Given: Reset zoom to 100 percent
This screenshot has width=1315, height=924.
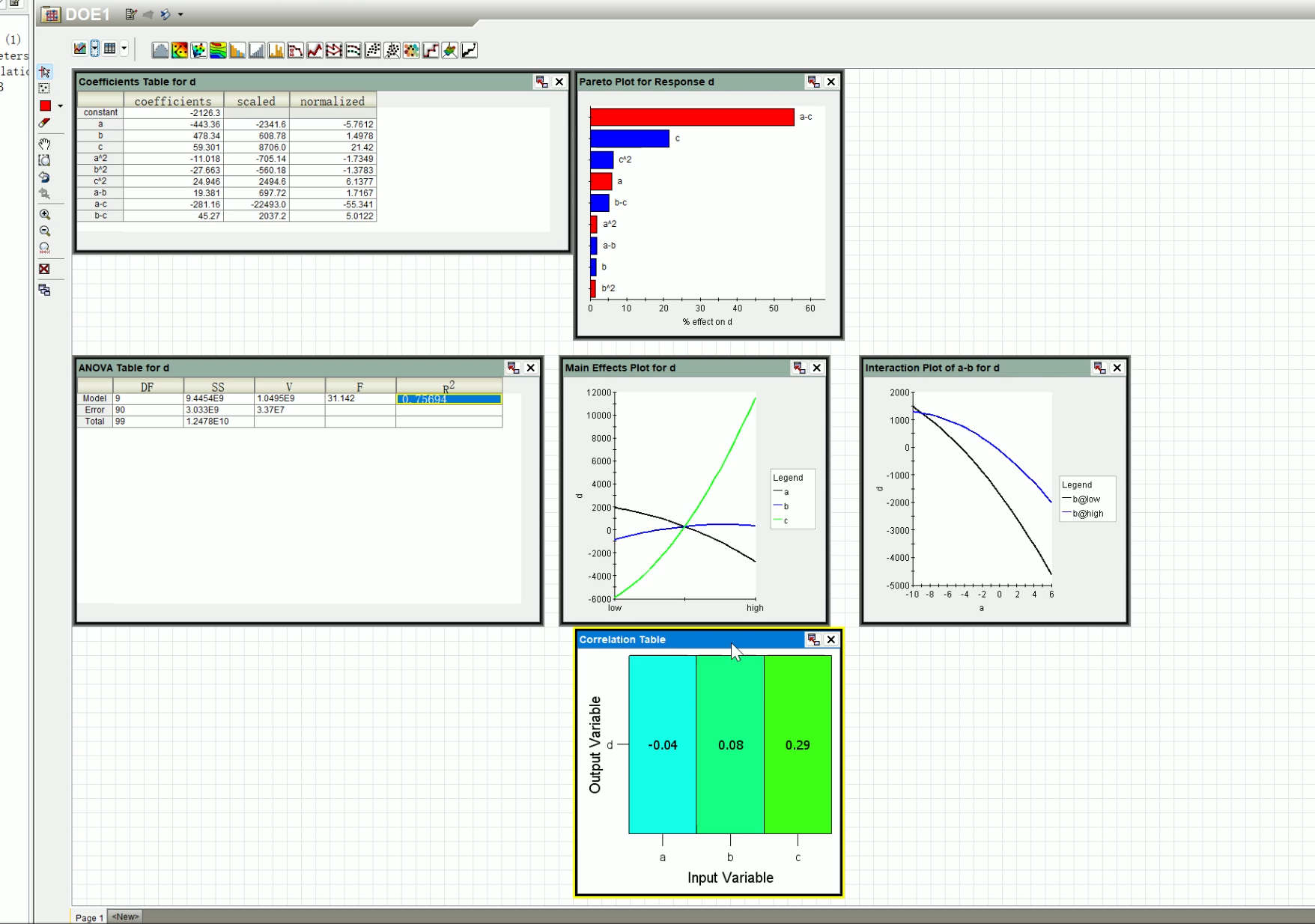Looking at the screenshot, I should click(x=45, y=248).
